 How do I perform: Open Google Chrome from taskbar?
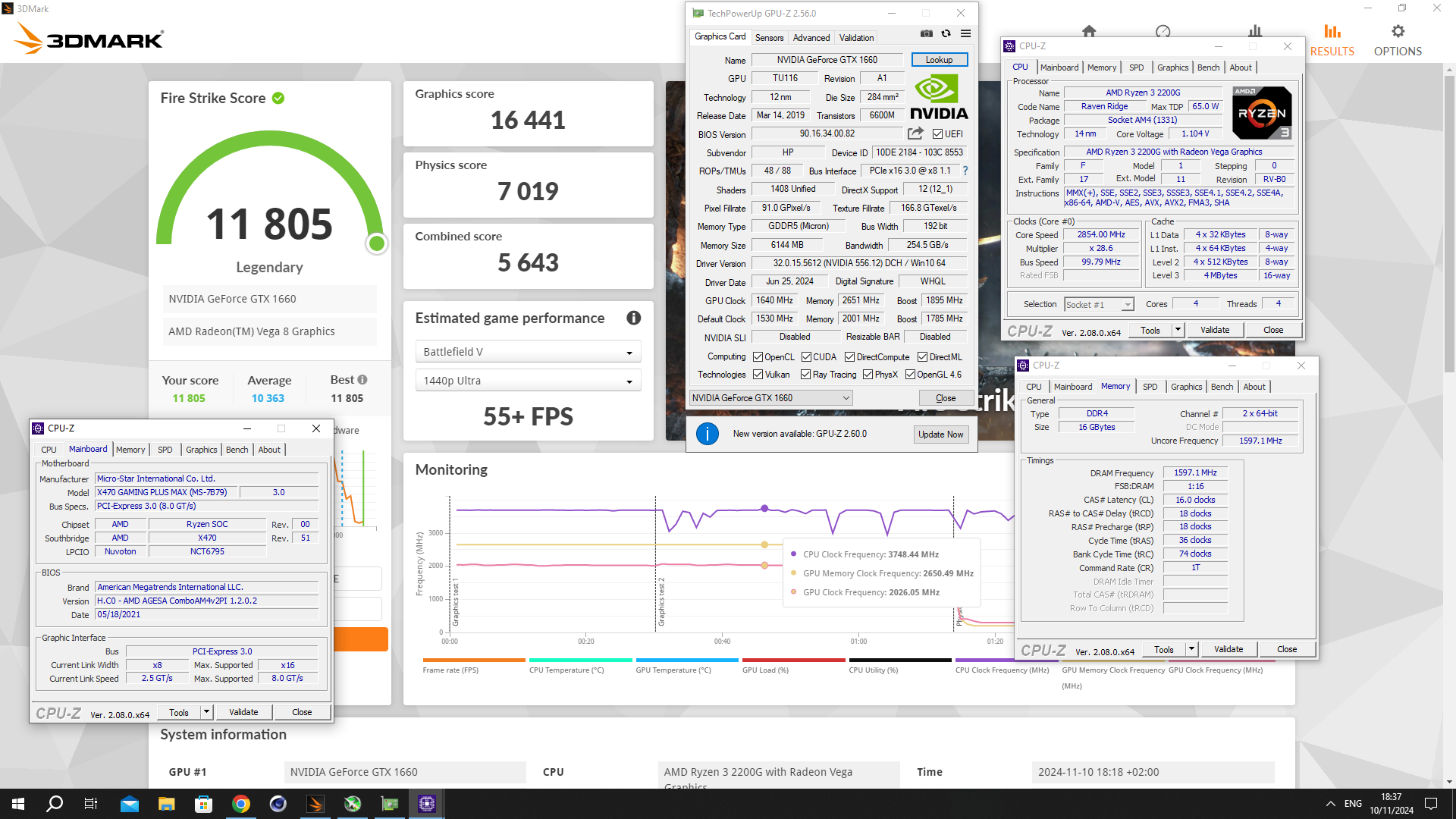(241, 804)
